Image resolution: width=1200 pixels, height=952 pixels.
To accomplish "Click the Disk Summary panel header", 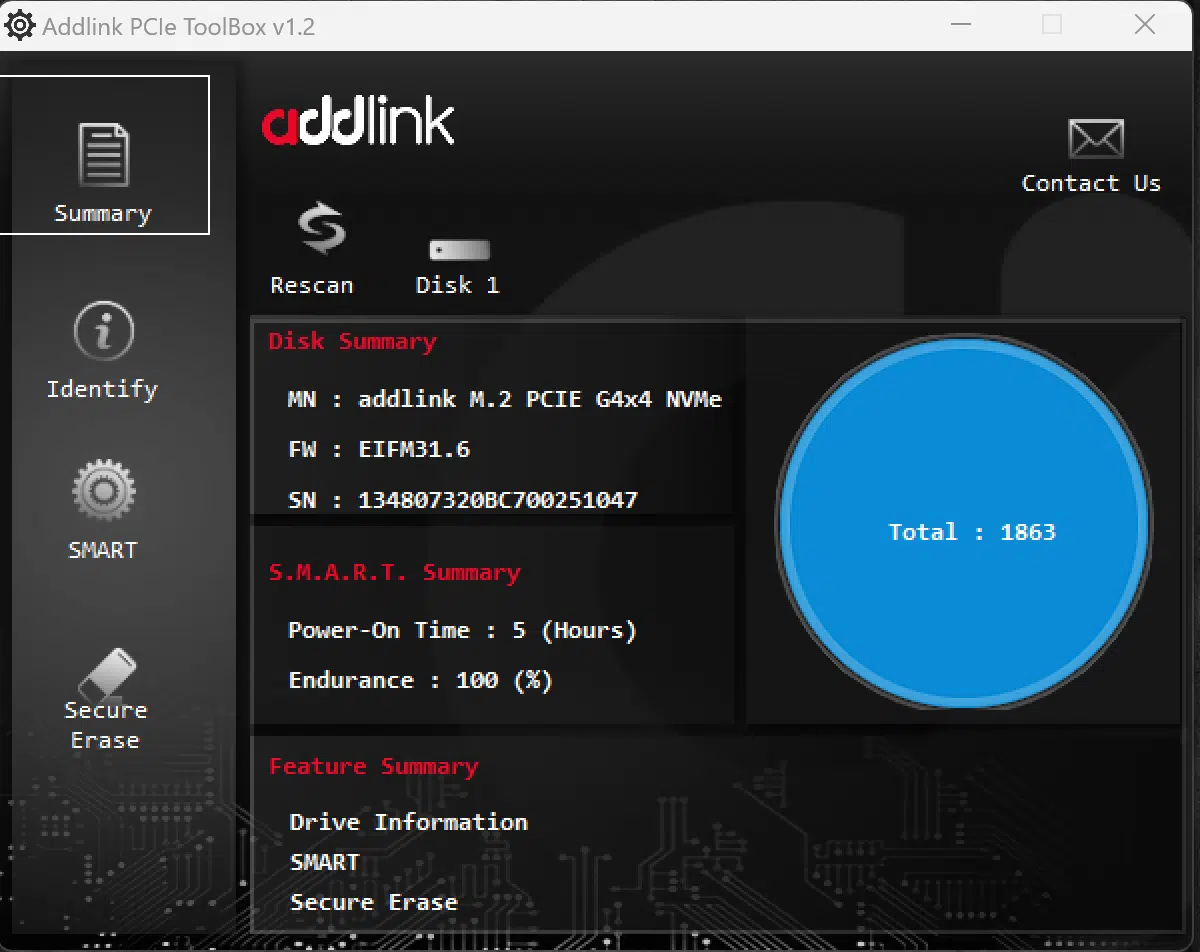I will tap(351, 341).
